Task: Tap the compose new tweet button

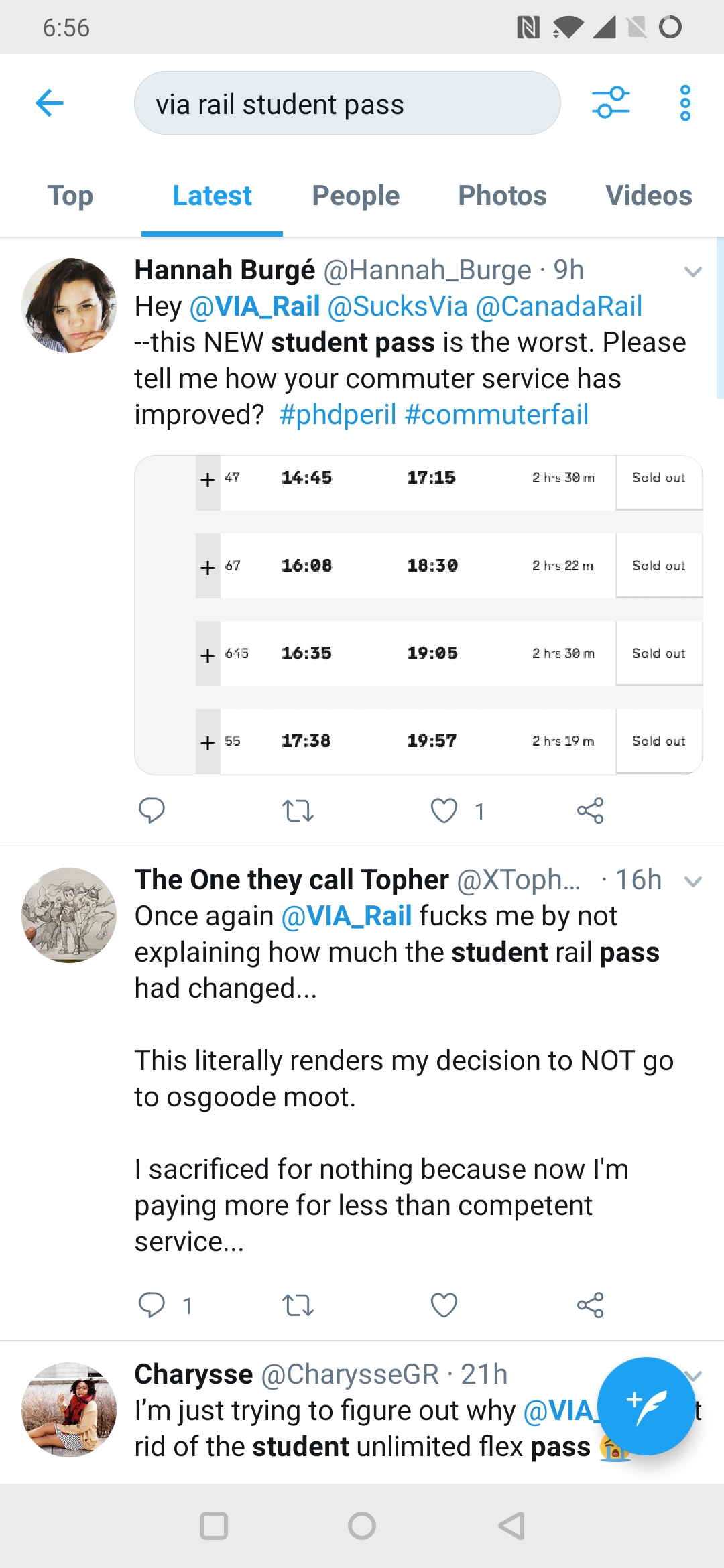Action: coord(646,1406)
